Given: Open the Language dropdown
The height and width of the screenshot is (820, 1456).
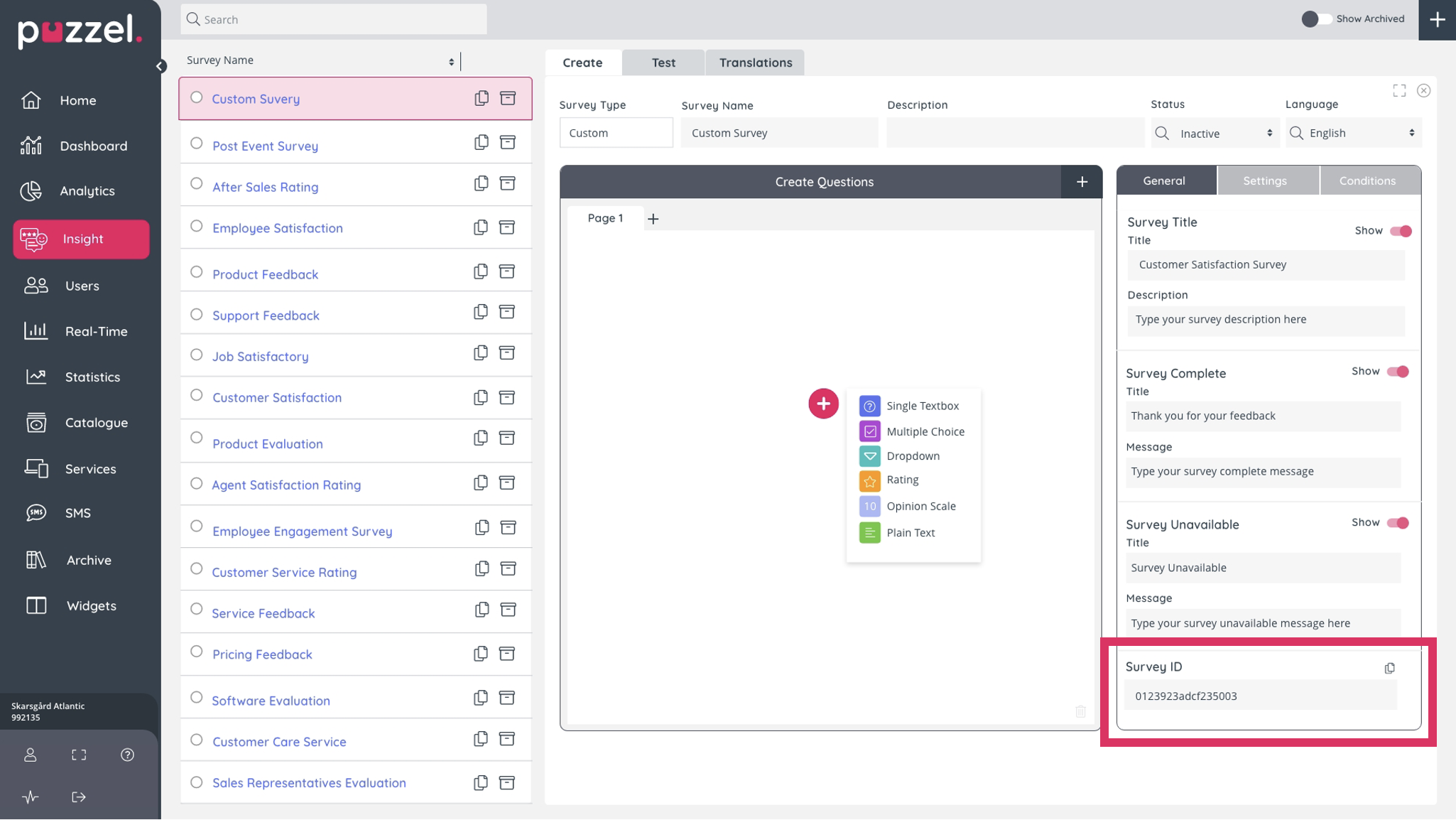Looking at the screenshot, I should [1353, 134].
